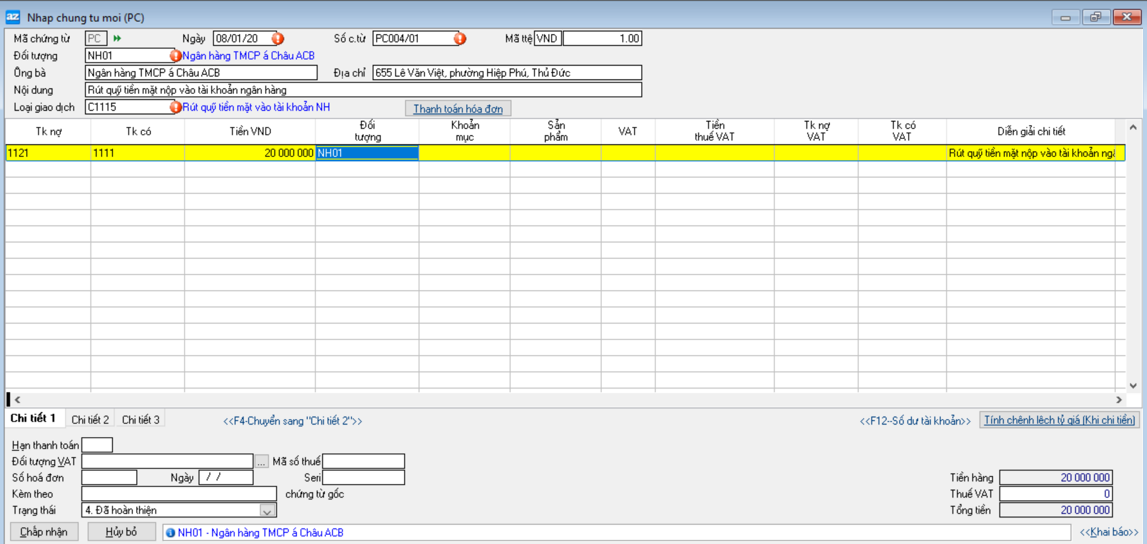Click the Nội dung text field
This screenshot has height=544, width=1147.
(363, 90)
